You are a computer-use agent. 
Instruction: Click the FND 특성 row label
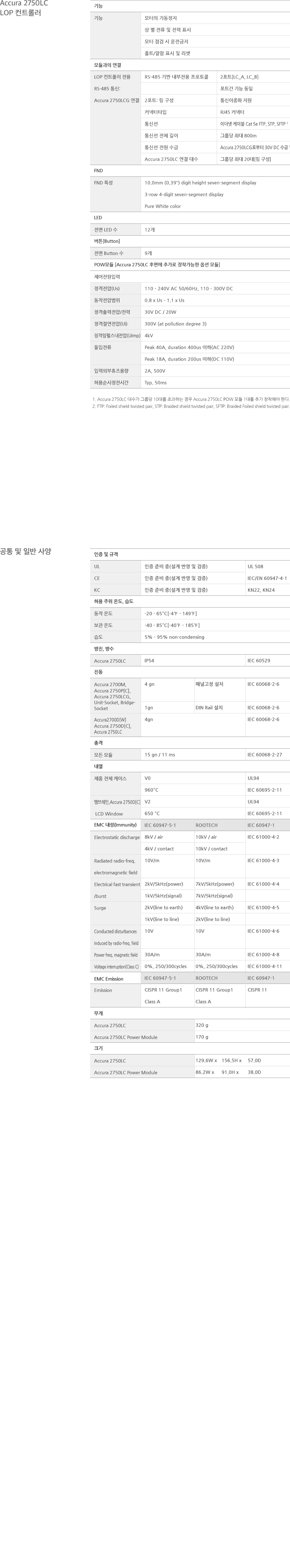click(103, 183)
